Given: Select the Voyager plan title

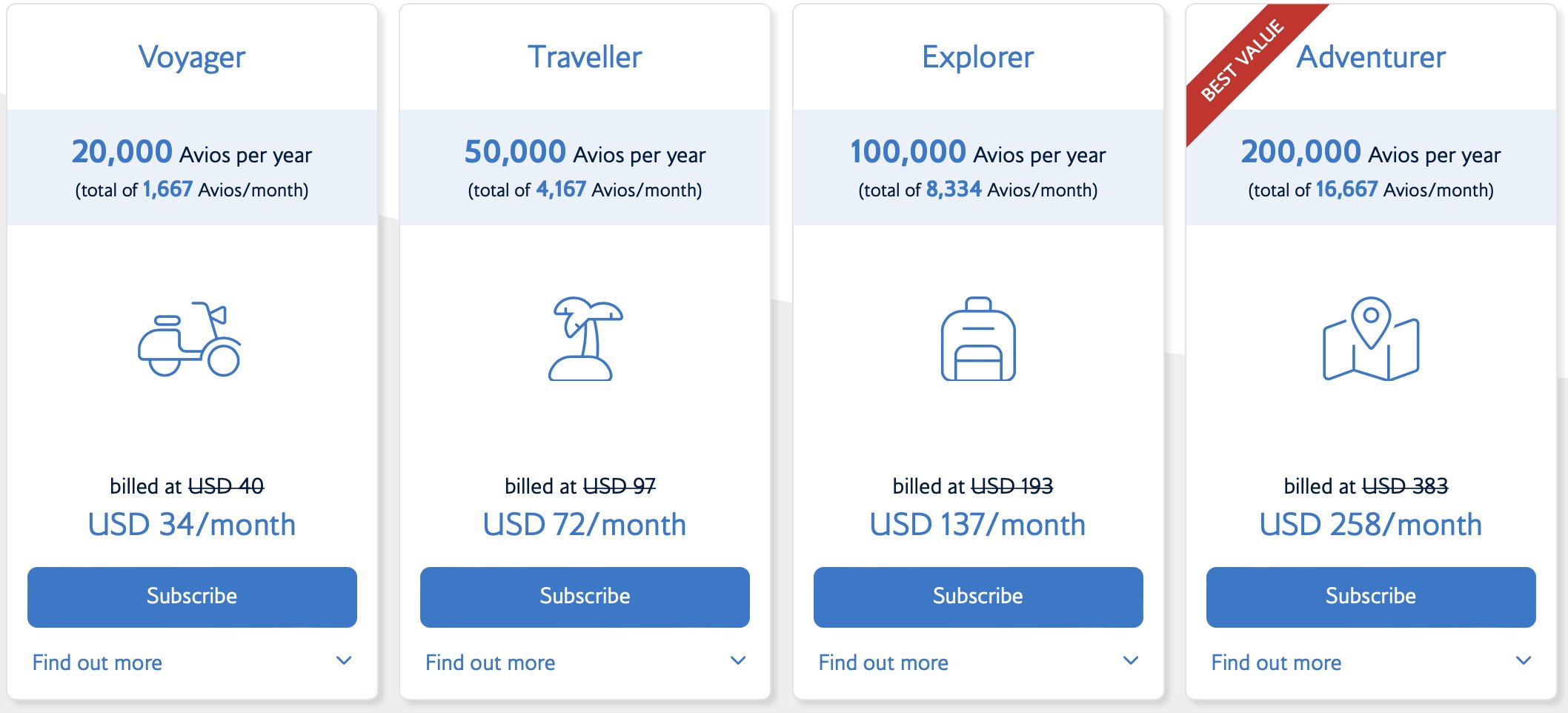Looking at the screenshot, I should (192, 58).
